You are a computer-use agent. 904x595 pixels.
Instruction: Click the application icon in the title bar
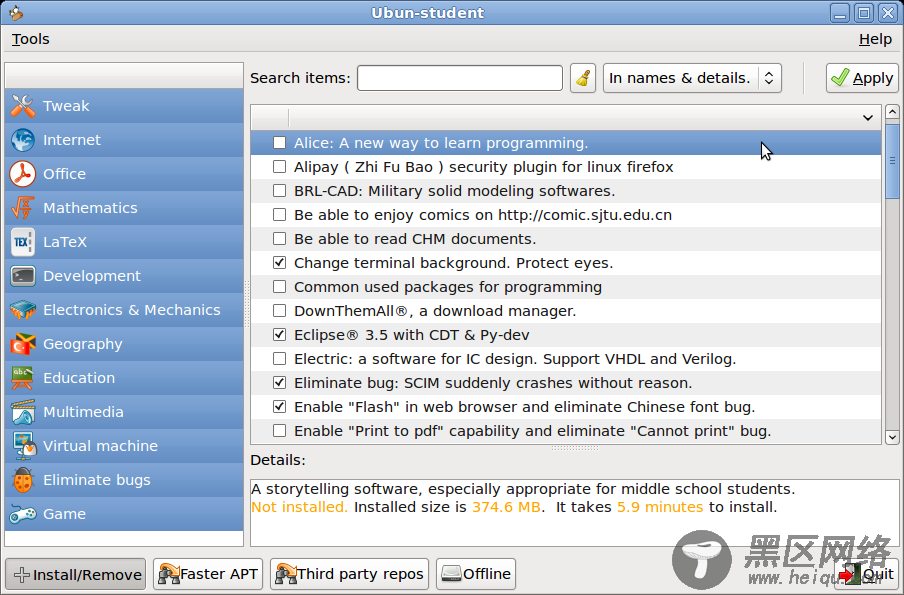click(16, 13)
